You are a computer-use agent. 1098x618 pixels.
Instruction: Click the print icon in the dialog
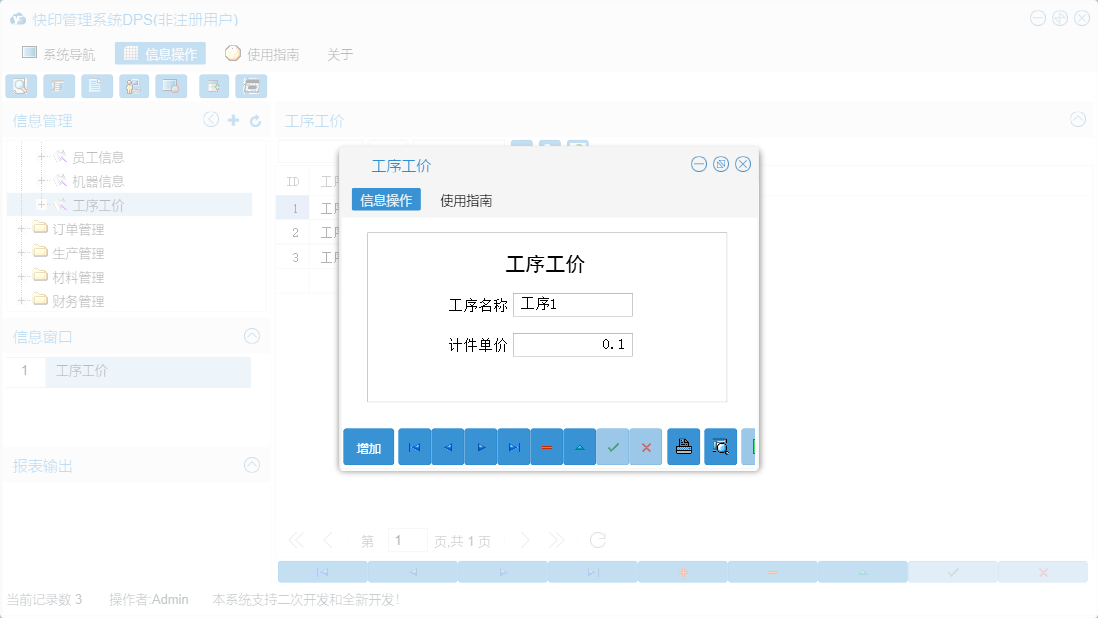click(x=683, y=447)
